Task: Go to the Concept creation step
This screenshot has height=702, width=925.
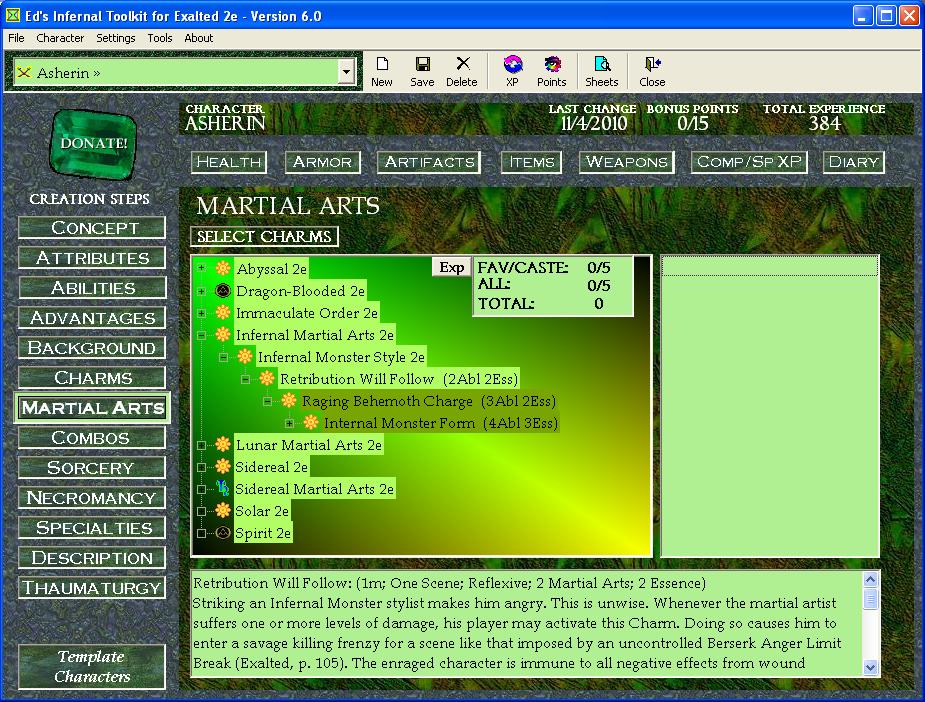Action: pos(92,228)
